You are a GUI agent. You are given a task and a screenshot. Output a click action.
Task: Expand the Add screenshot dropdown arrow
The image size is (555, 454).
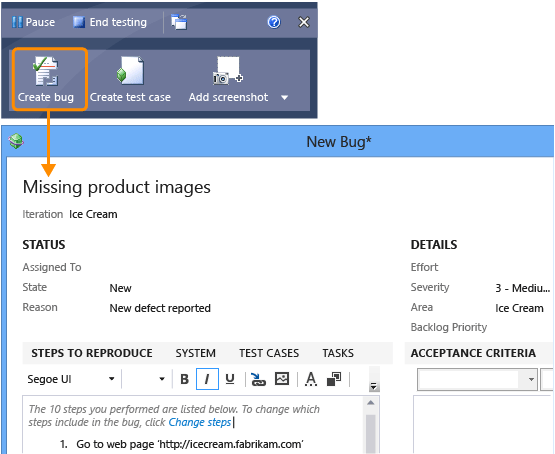coord(285,97)
